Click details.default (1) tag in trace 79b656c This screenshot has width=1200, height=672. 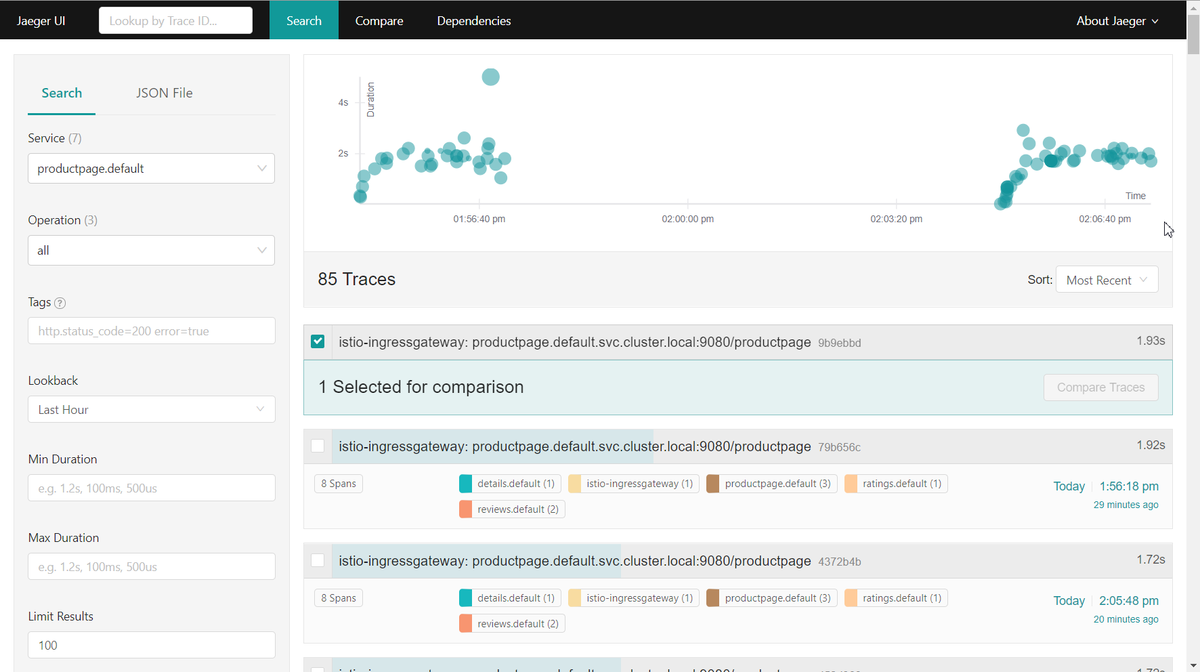click(510, 484)
